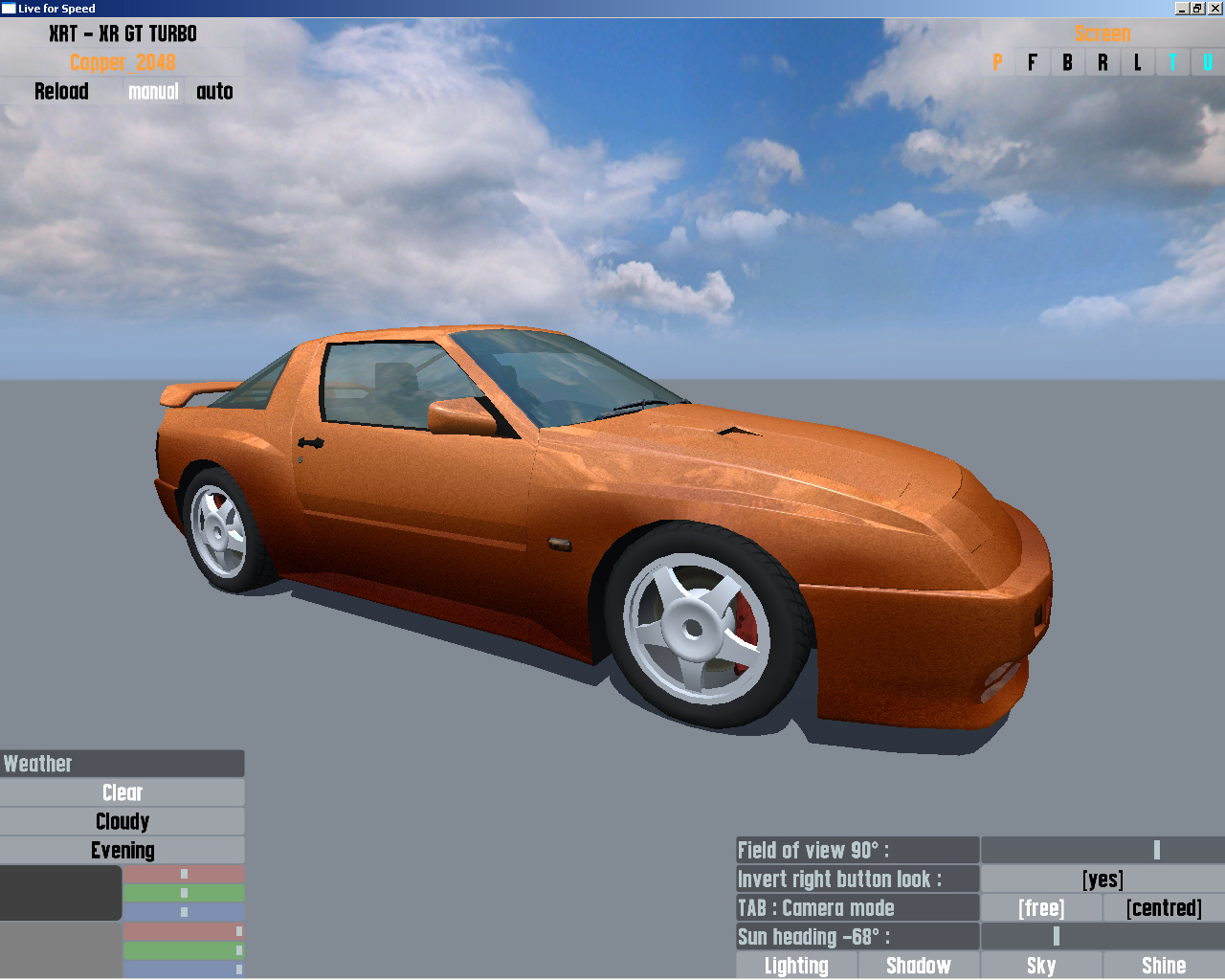Viewport: 1225px width, 980px height.
Task: Open the Lighting tab
Action: coord(796,966)
